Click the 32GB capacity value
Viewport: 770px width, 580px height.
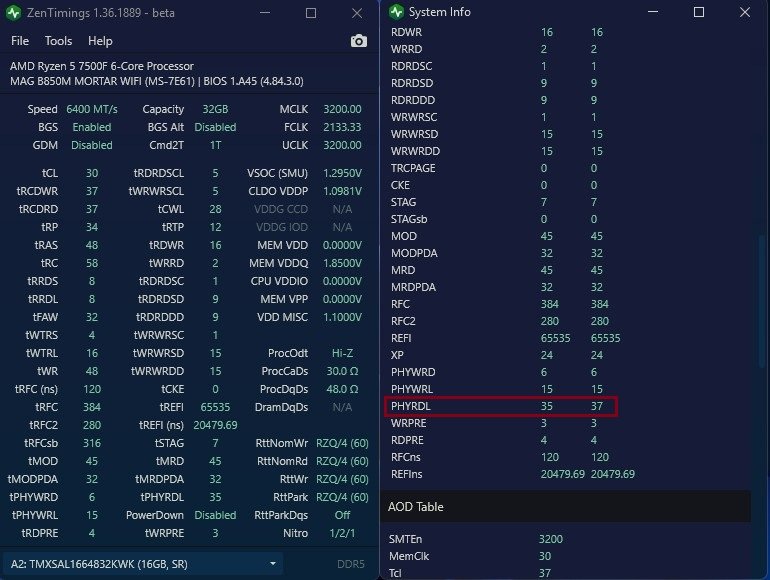(x=215, y=109)
